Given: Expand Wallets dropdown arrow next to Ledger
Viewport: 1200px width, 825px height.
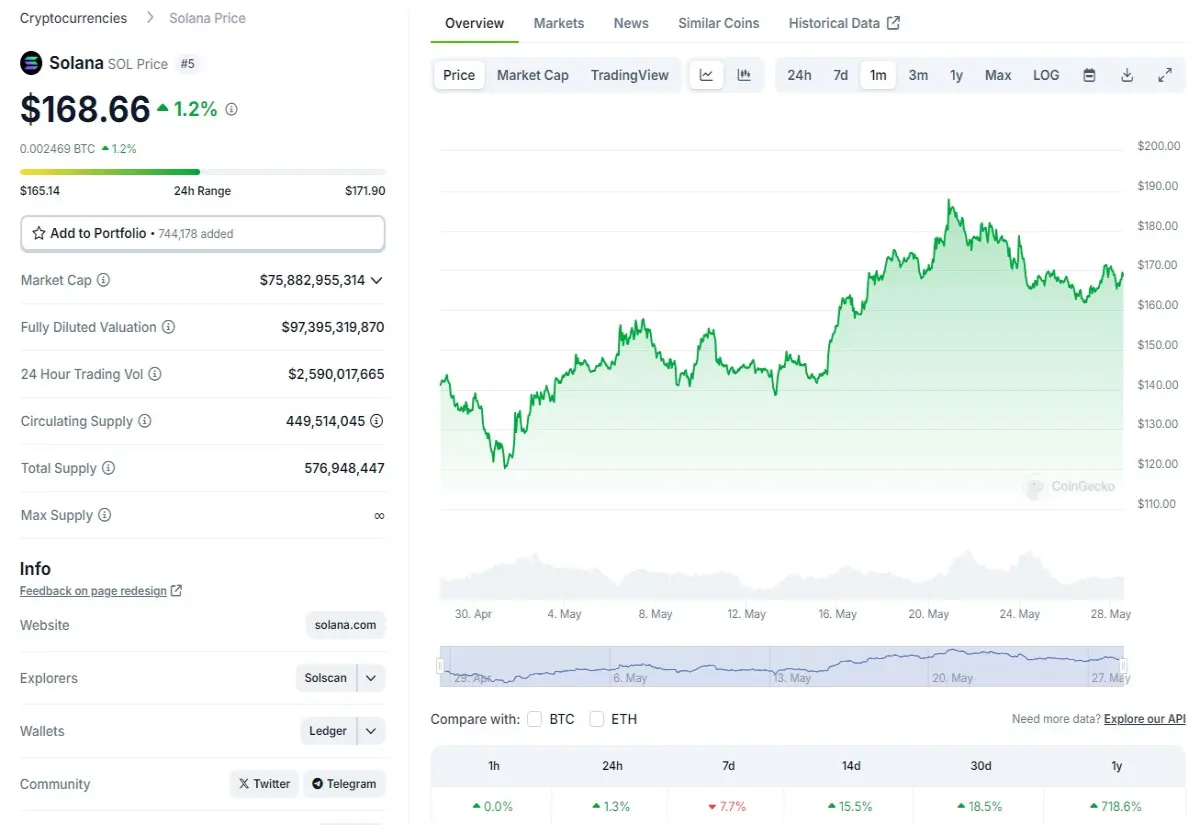Looking at the screenshot, I should (x=371, y=731).
